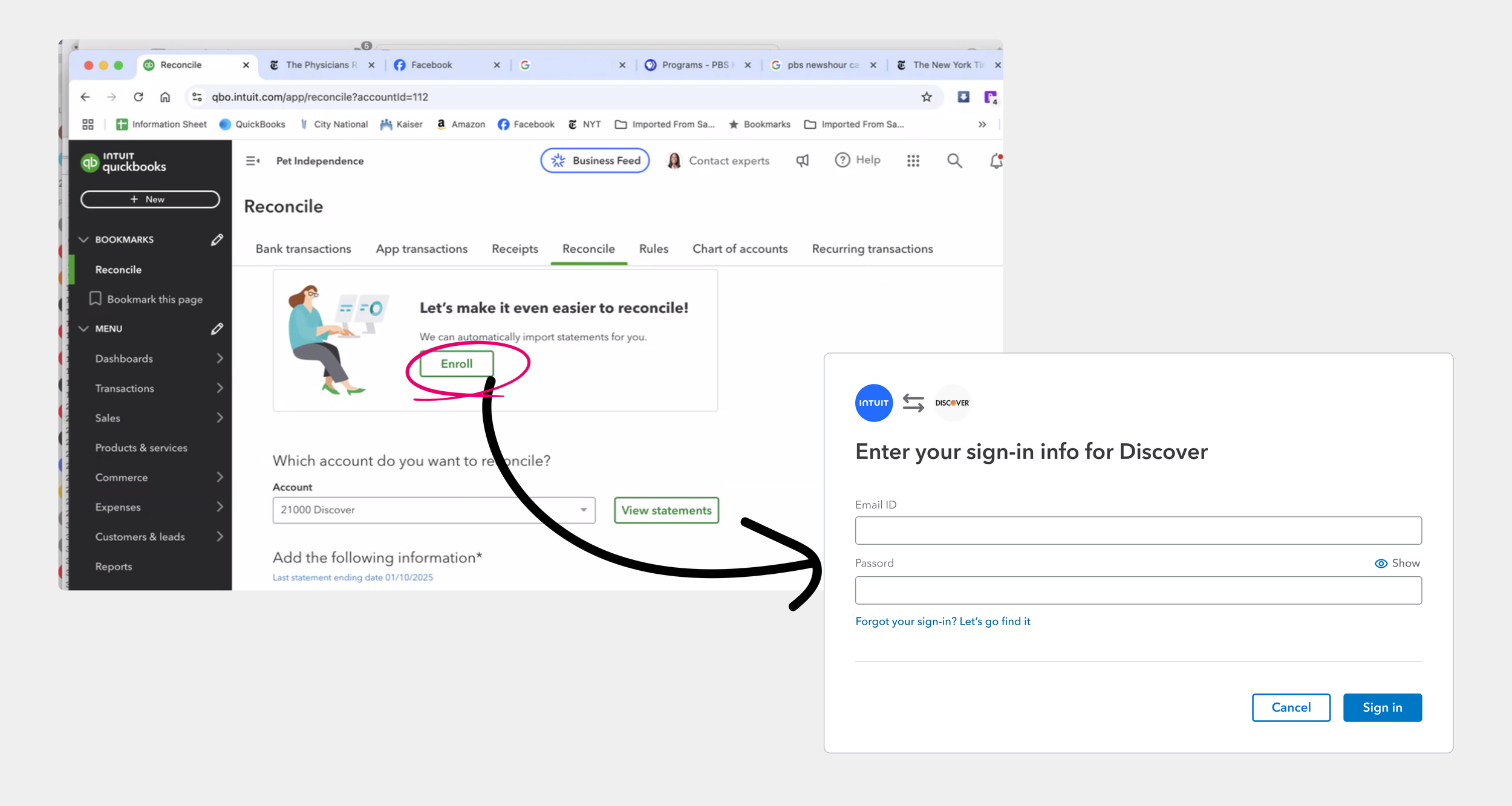Switch to Receipts tab
Screen dimensions: 1512x806
tap(515, 249)
